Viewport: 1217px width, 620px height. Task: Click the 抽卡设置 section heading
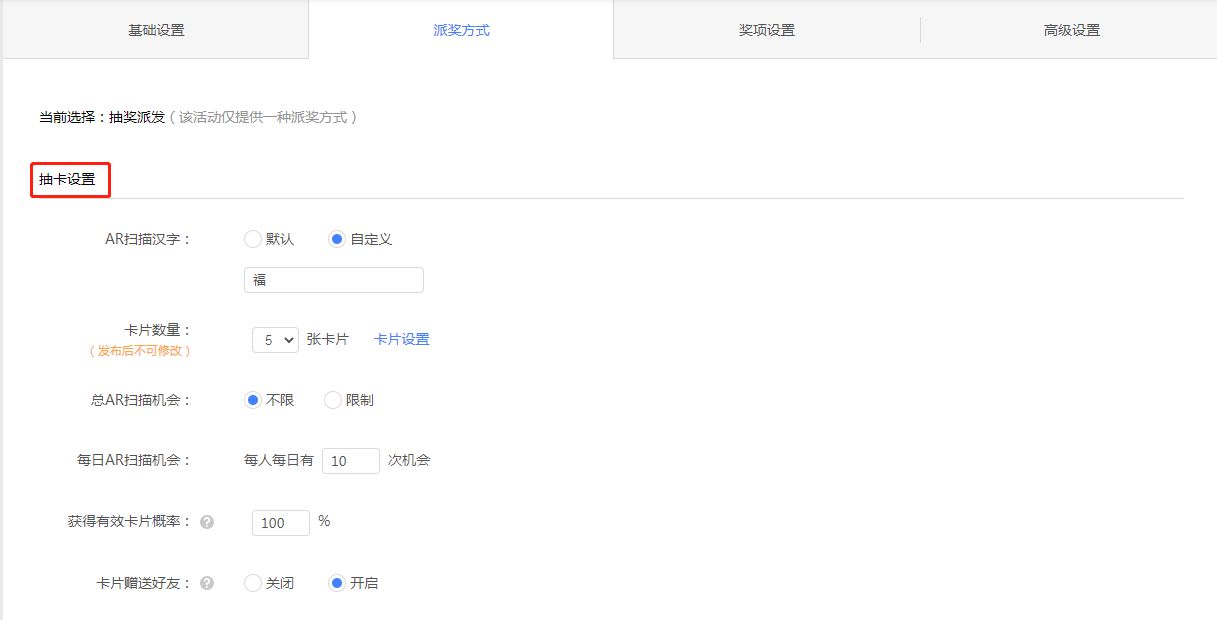point(68,179)
